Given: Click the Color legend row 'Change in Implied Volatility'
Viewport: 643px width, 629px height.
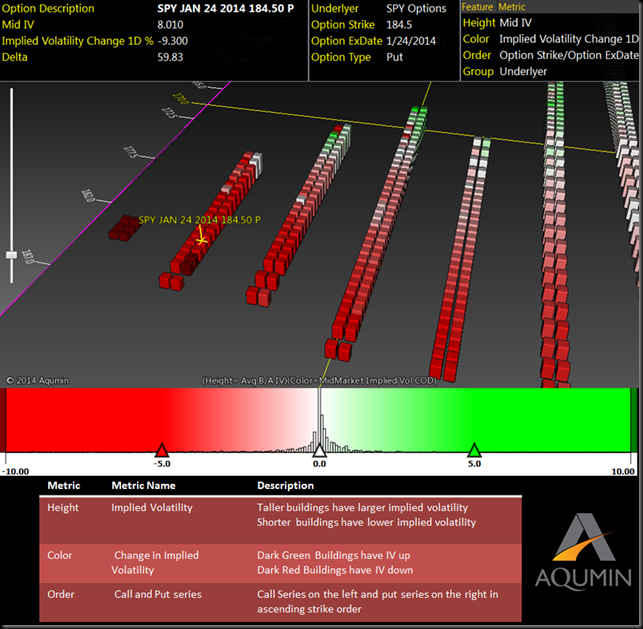Looking at the screenshot, I should (155, 562).
